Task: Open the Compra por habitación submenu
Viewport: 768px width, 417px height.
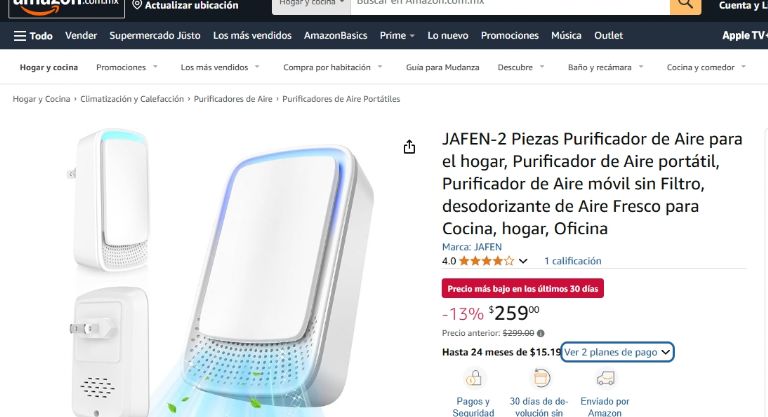Action: (333, 67)
